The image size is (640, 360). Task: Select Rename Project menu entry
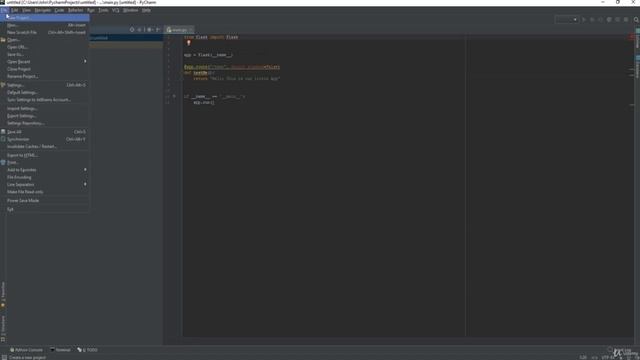point(44,76)
